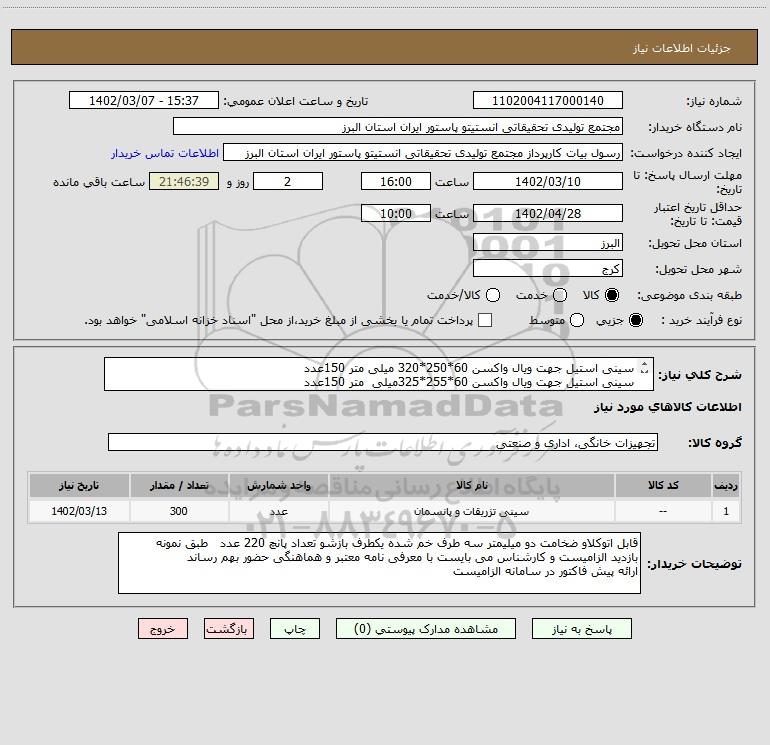Click the row number cell 1
Screen dimensions: 770x745
(x=726, y=511)
